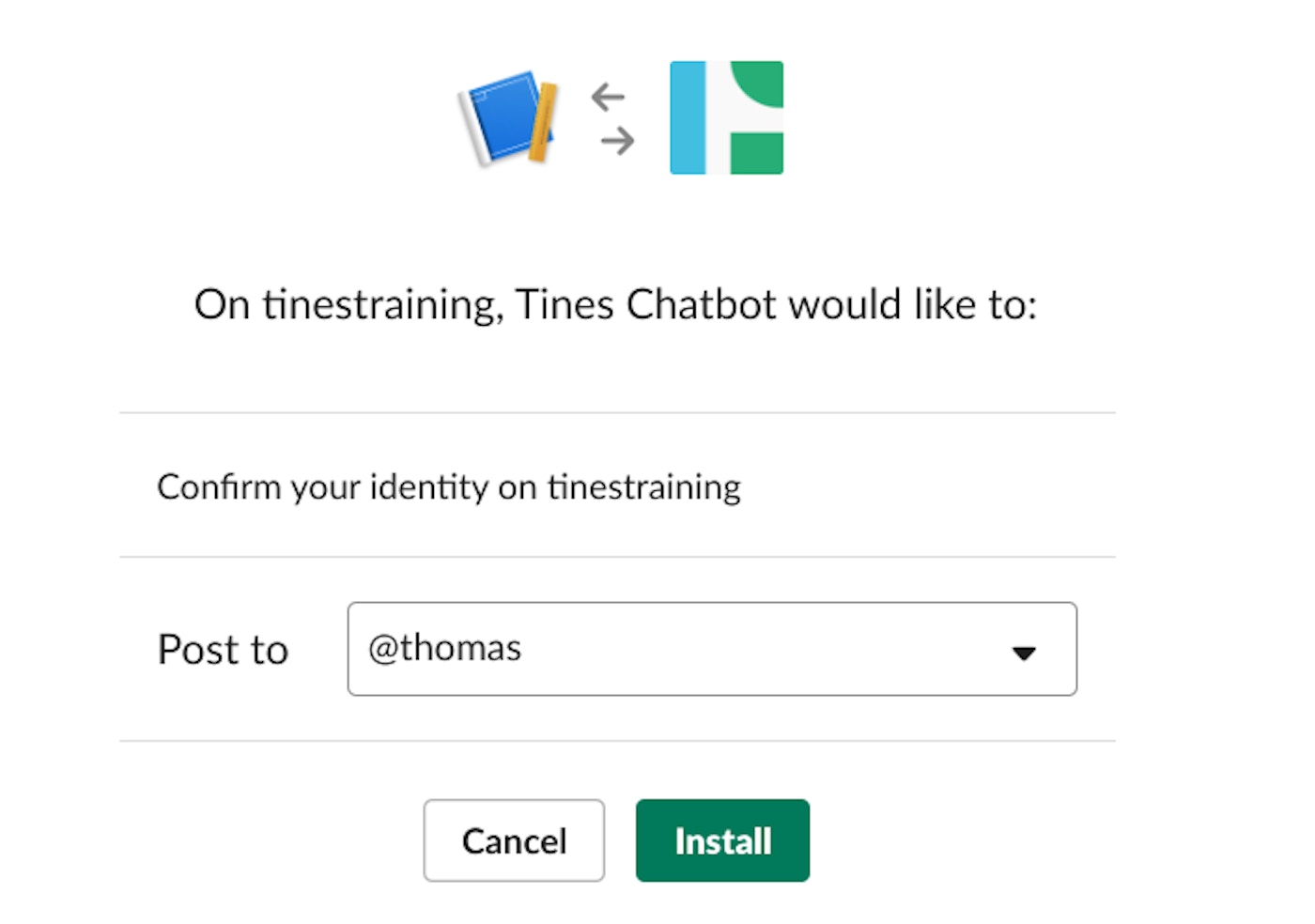The height and width of the screenshot is (924, 1315).
Task: Click "On" at the start of the heading
Action: [x=222, y=305]
